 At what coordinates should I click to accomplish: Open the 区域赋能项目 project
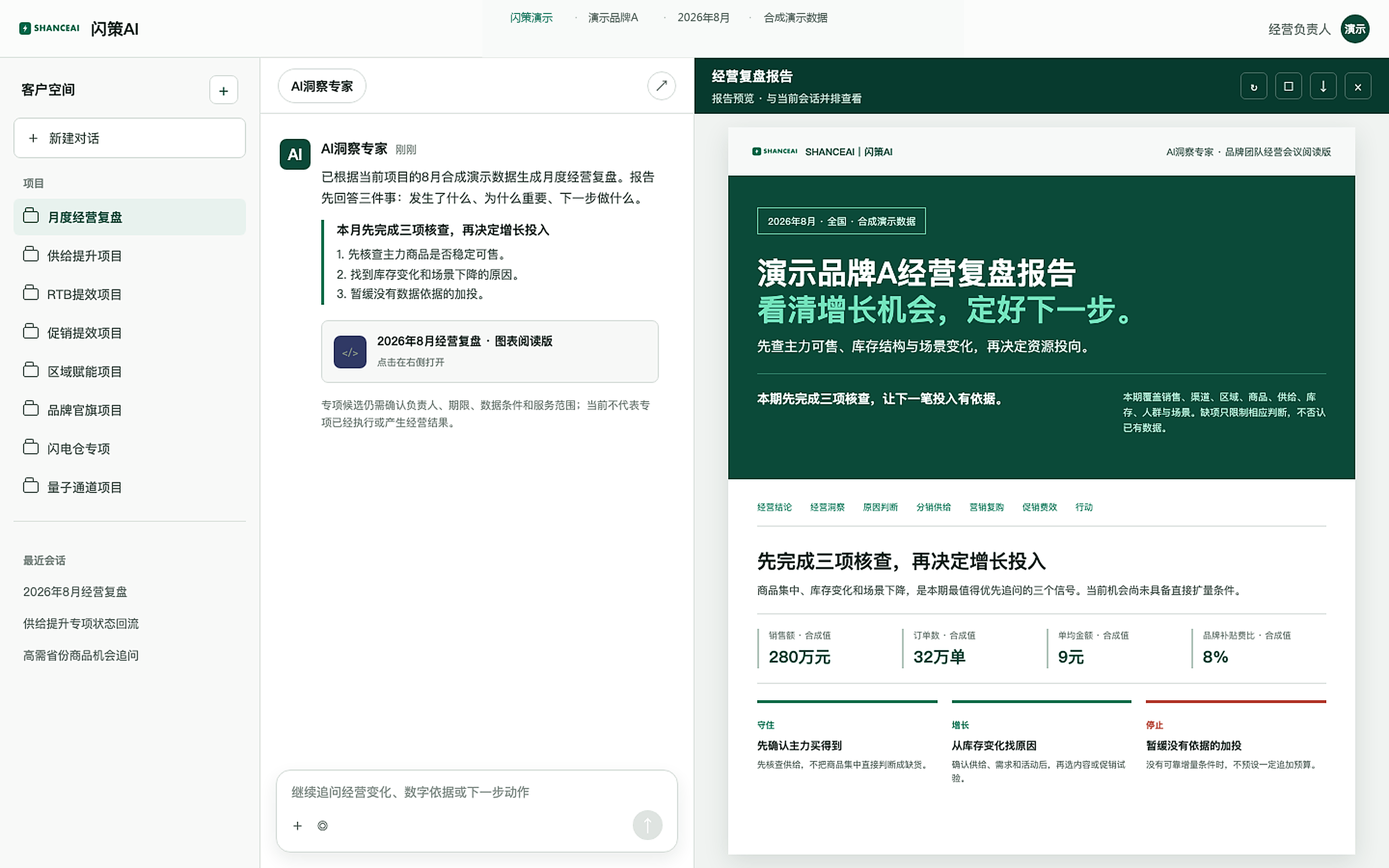tap(130, 371)
